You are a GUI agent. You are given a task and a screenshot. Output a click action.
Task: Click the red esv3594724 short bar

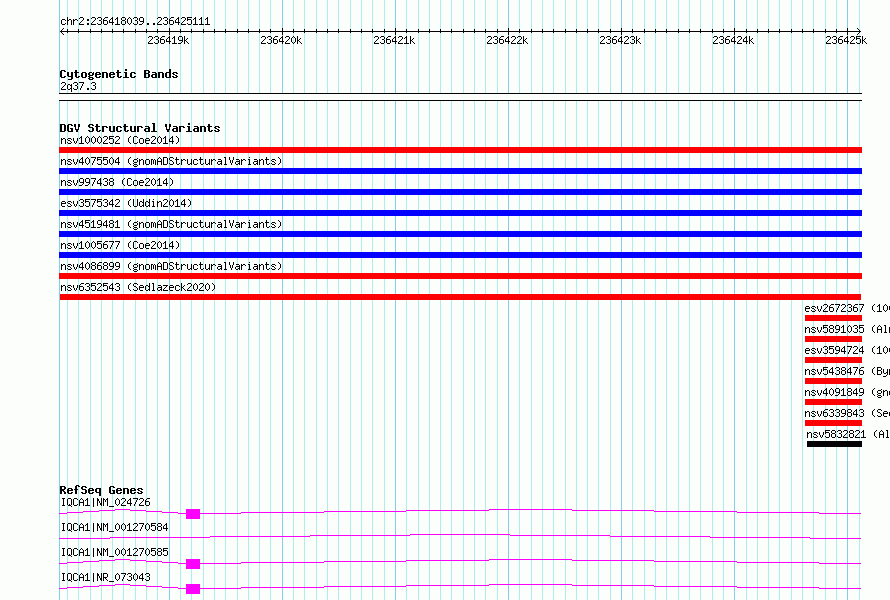pos(833,360)
